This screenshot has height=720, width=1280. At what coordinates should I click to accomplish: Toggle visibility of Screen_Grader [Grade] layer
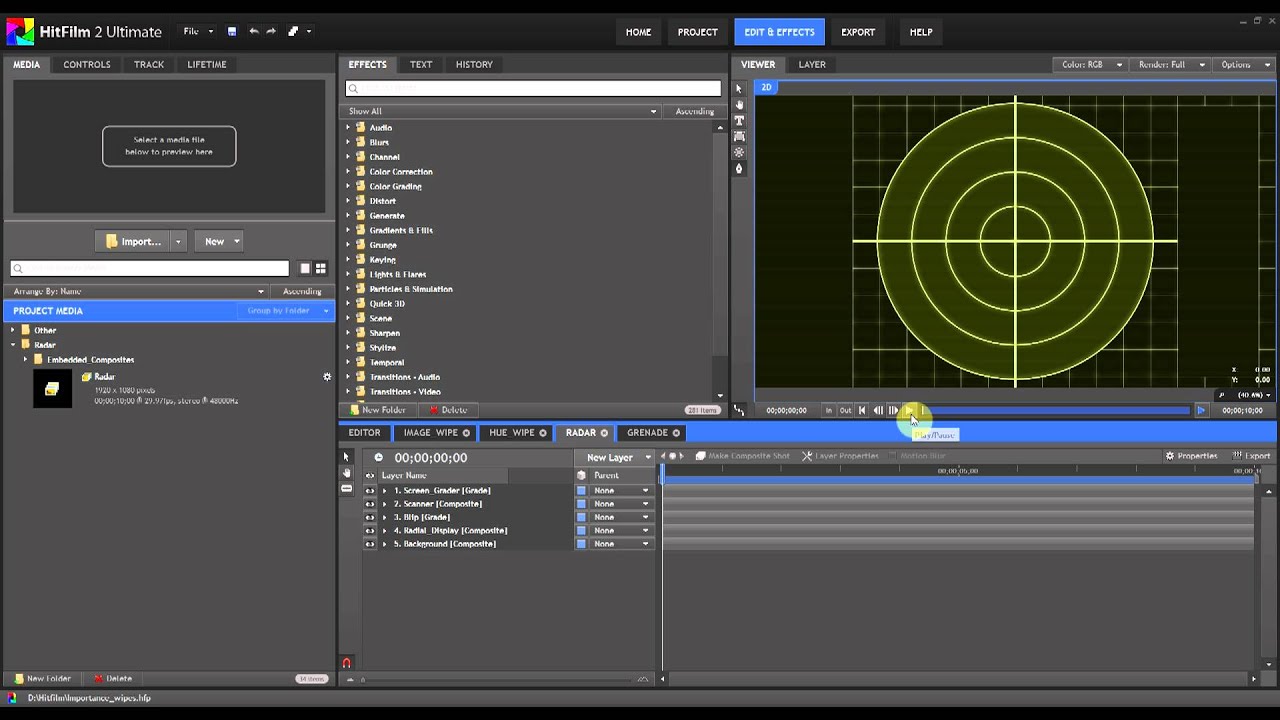(x=370, y=491)
